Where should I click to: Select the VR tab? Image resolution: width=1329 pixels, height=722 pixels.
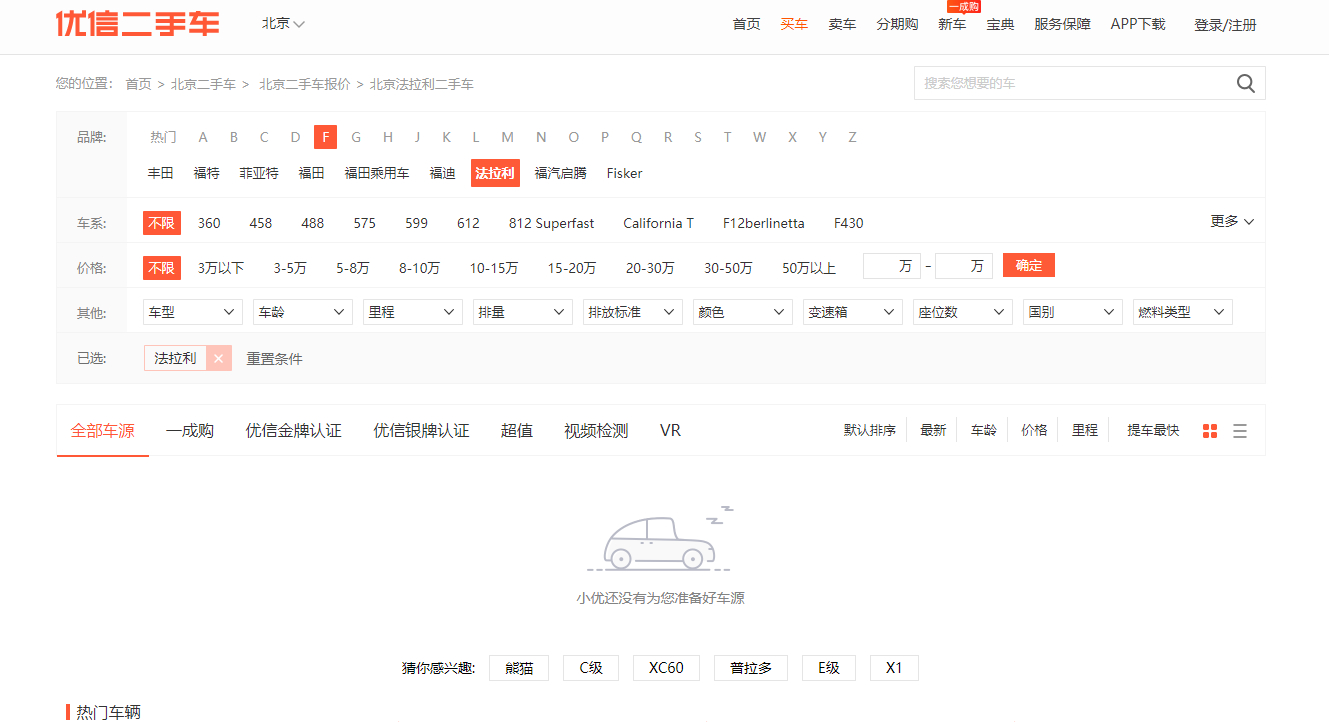click(670, 431)
